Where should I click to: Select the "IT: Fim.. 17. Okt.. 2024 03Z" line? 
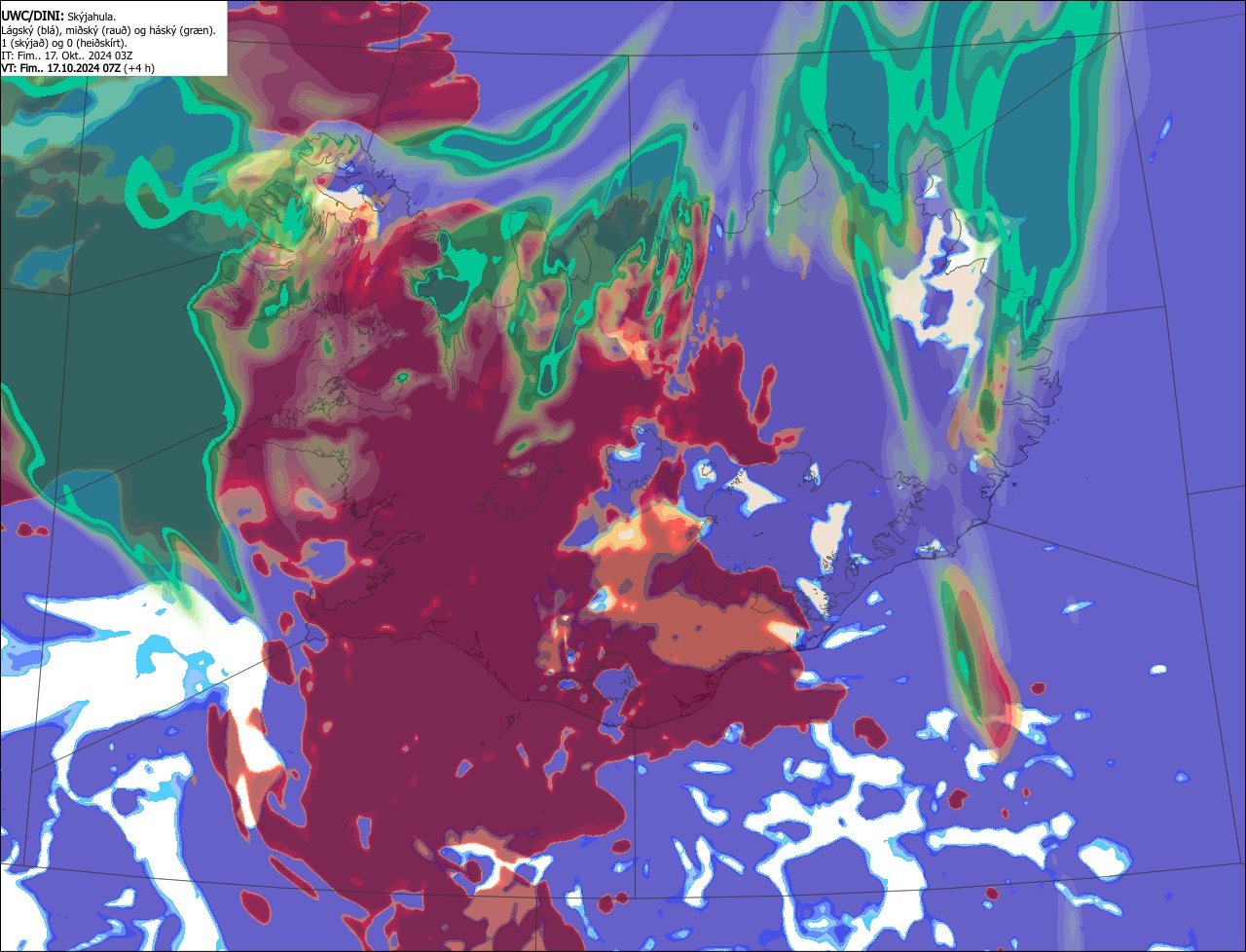coord(67,55)
